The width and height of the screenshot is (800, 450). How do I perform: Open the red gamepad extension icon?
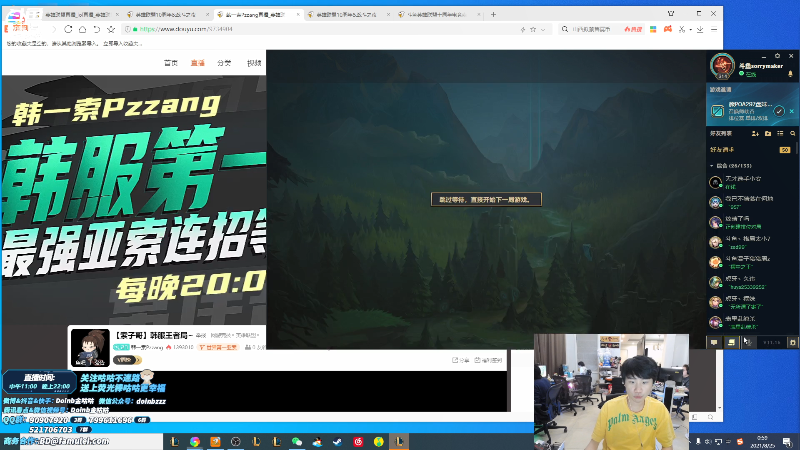pyautogui.click(x=667, y=30)
